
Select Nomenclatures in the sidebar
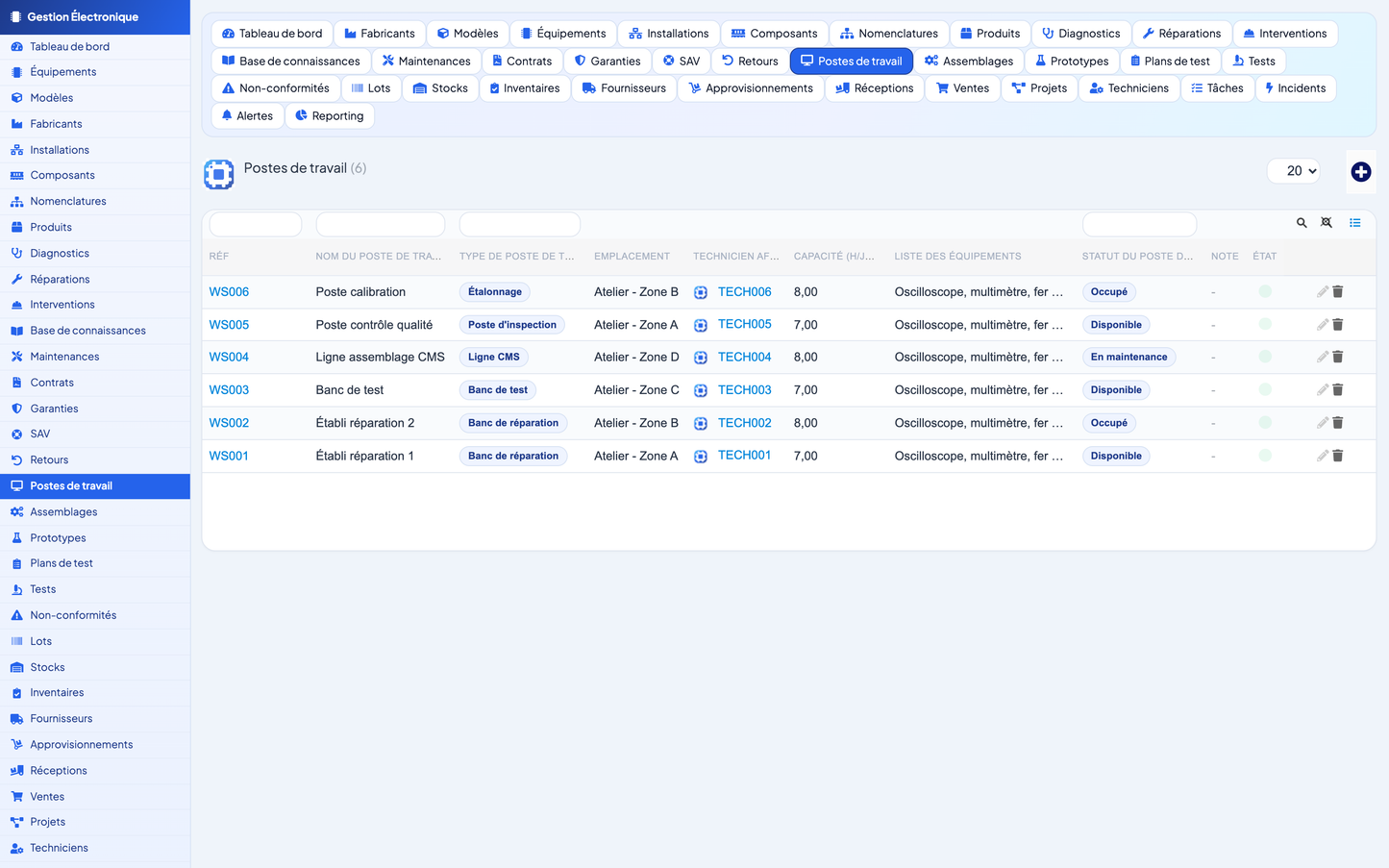pyautogui.click(x=95, y=202)
